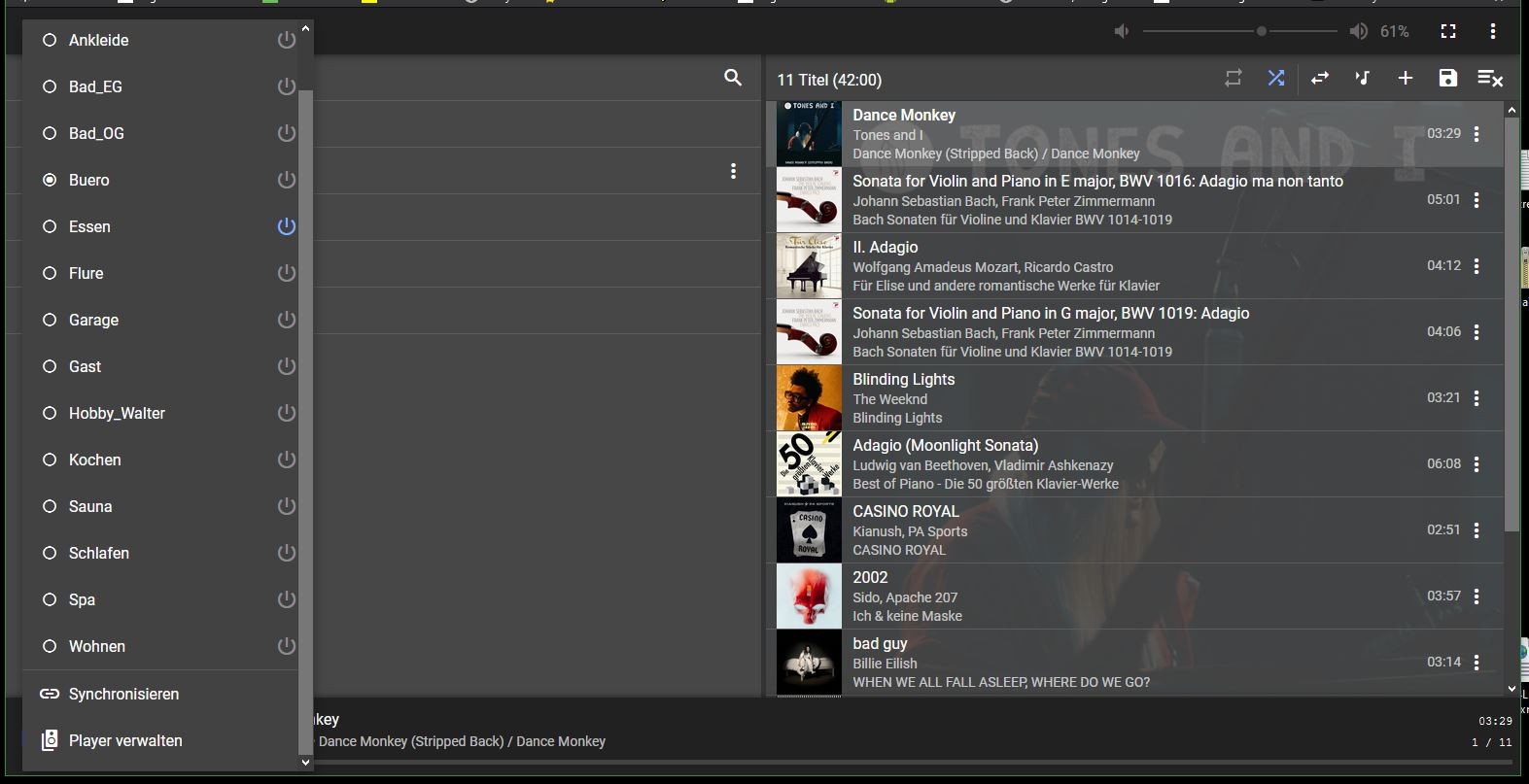Clear the play queue
The image size is (1529, 784).
[x=1490, y=79]
